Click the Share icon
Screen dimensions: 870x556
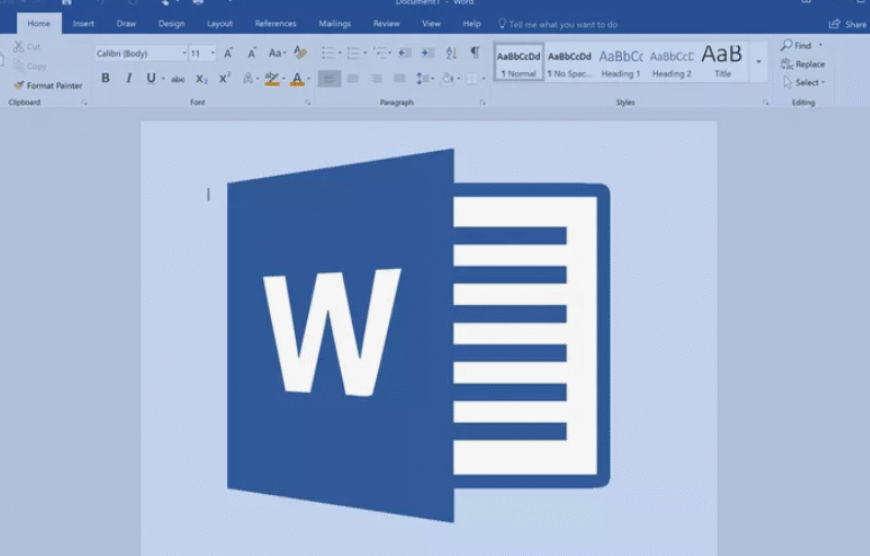(x=834, y=24)
